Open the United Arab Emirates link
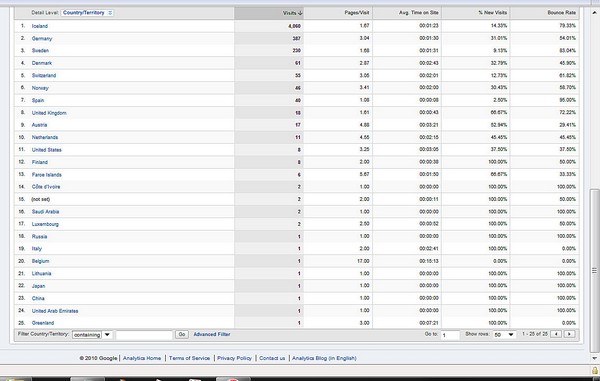This screenshot has width=600, height=381. (55, 311)
